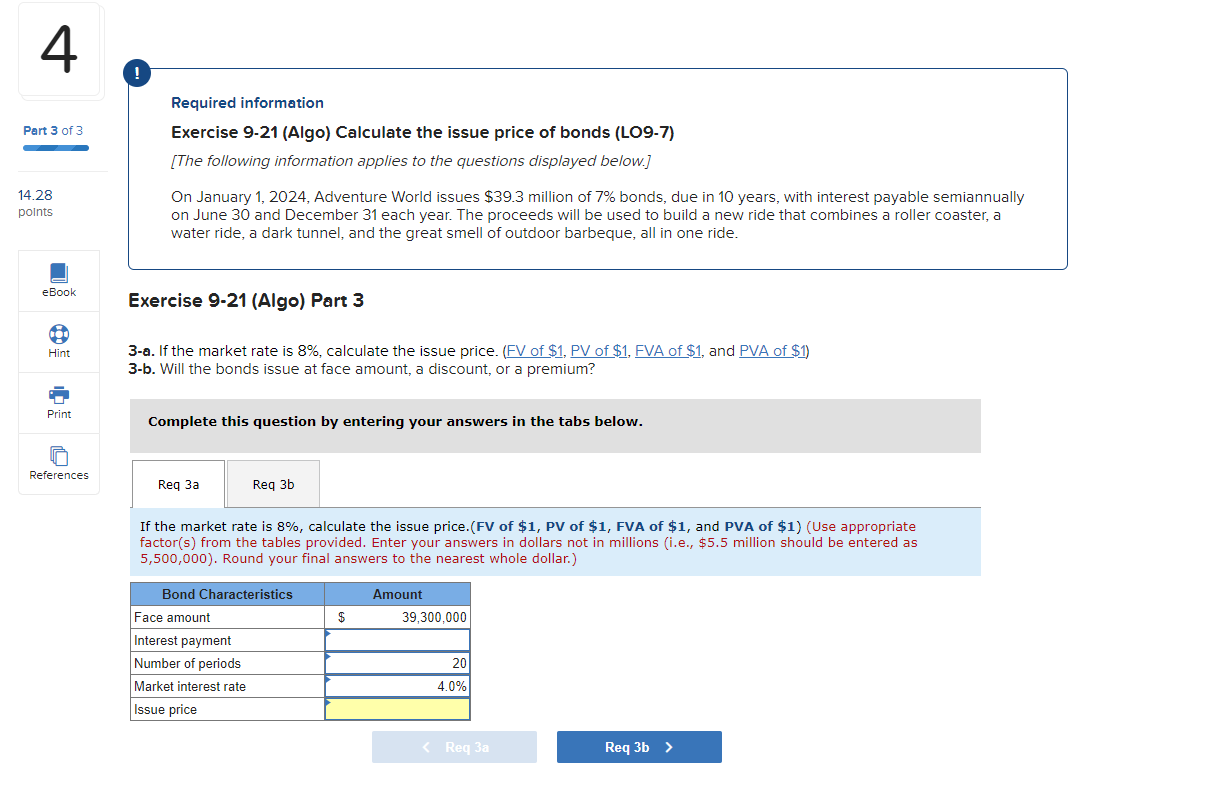Click the exclamation alert badge
1227x802 pixels.
(136, 72)
